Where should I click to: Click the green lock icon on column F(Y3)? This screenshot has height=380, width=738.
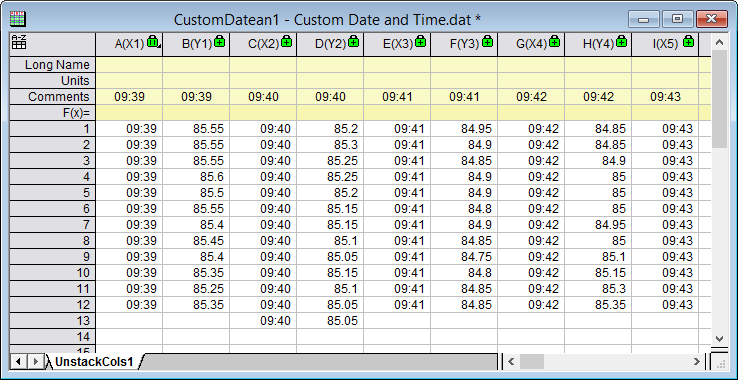point(487,41)
